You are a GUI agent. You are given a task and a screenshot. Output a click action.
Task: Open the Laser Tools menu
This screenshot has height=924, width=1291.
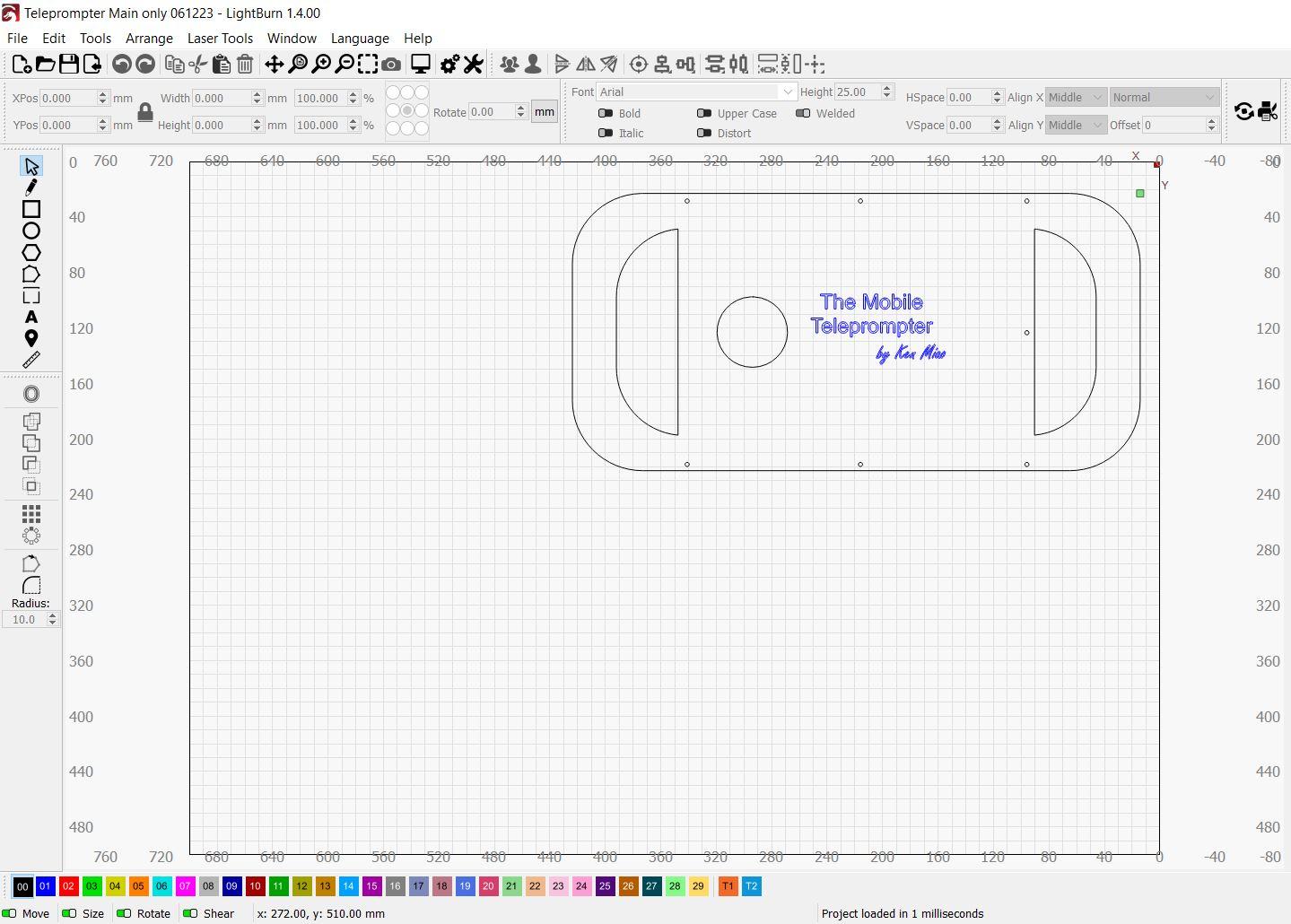click(220, 38)
